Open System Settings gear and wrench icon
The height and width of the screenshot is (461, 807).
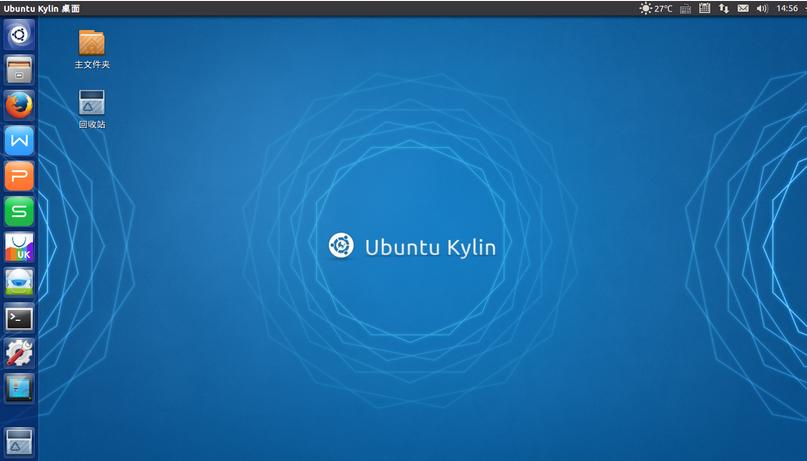[19, 353]
